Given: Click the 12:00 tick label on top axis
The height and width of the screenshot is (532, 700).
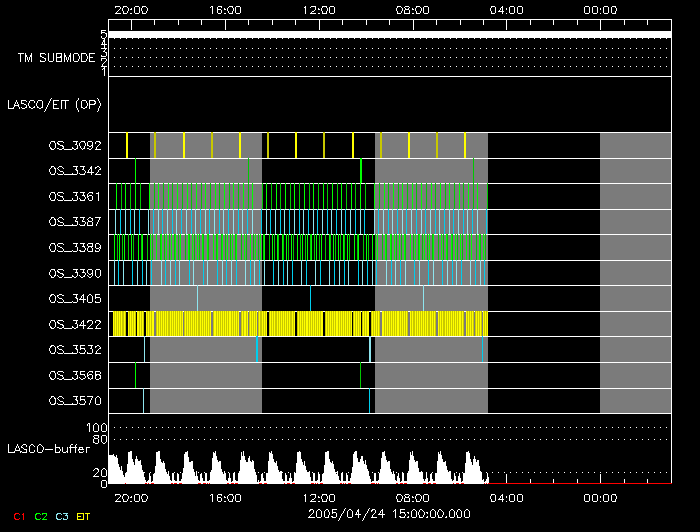Looking at the screenshot, I should click(x=319, y=9).
